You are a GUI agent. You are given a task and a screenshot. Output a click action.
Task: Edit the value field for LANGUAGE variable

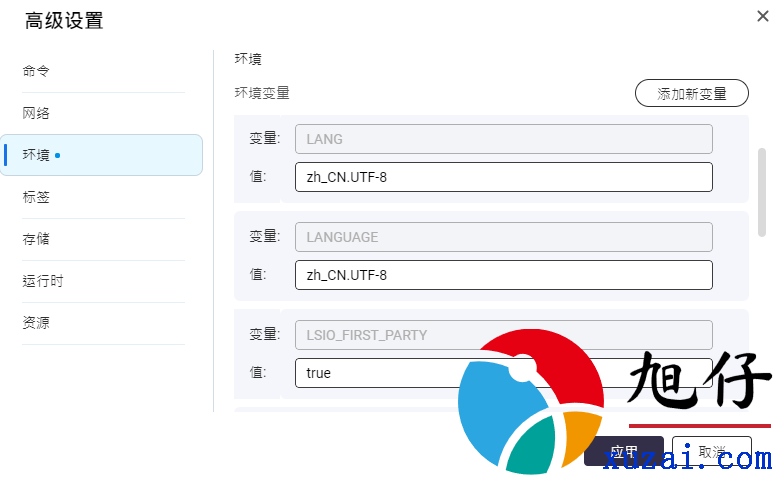[x=504, y=275]
